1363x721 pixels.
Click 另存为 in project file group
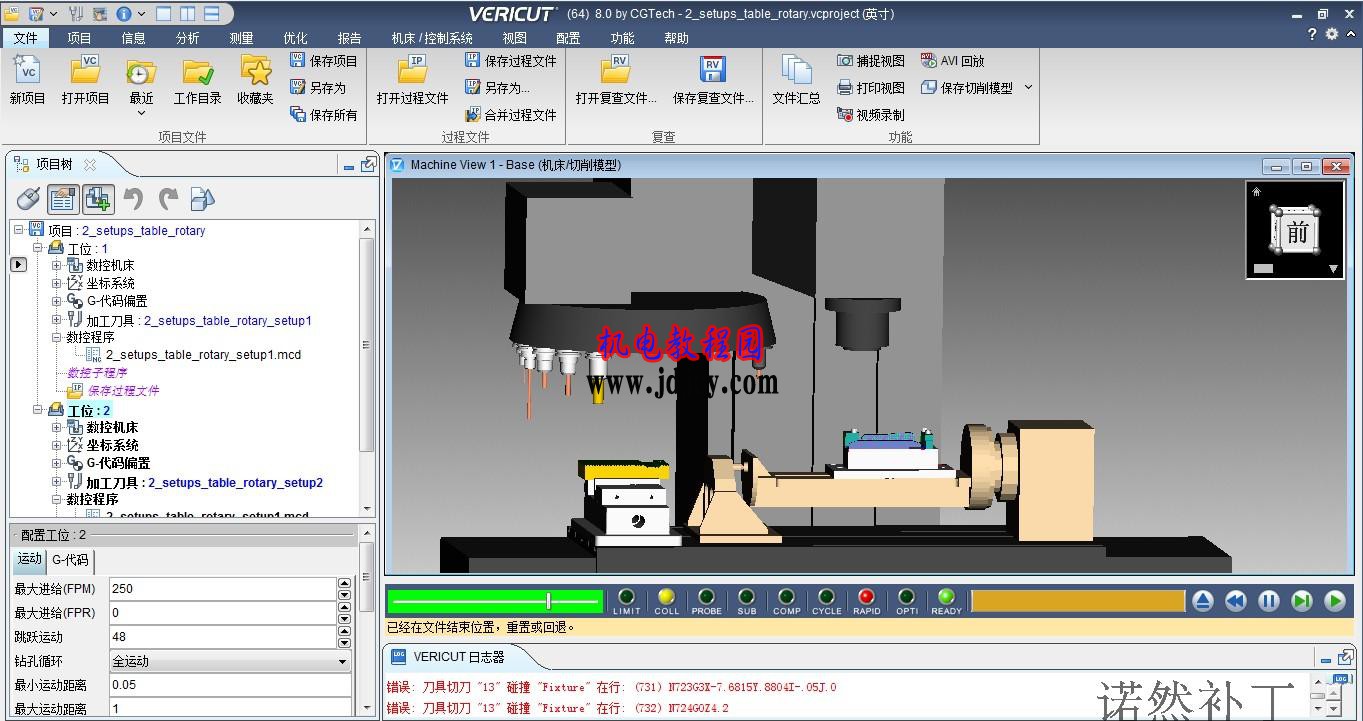click(x=318, y=88)
